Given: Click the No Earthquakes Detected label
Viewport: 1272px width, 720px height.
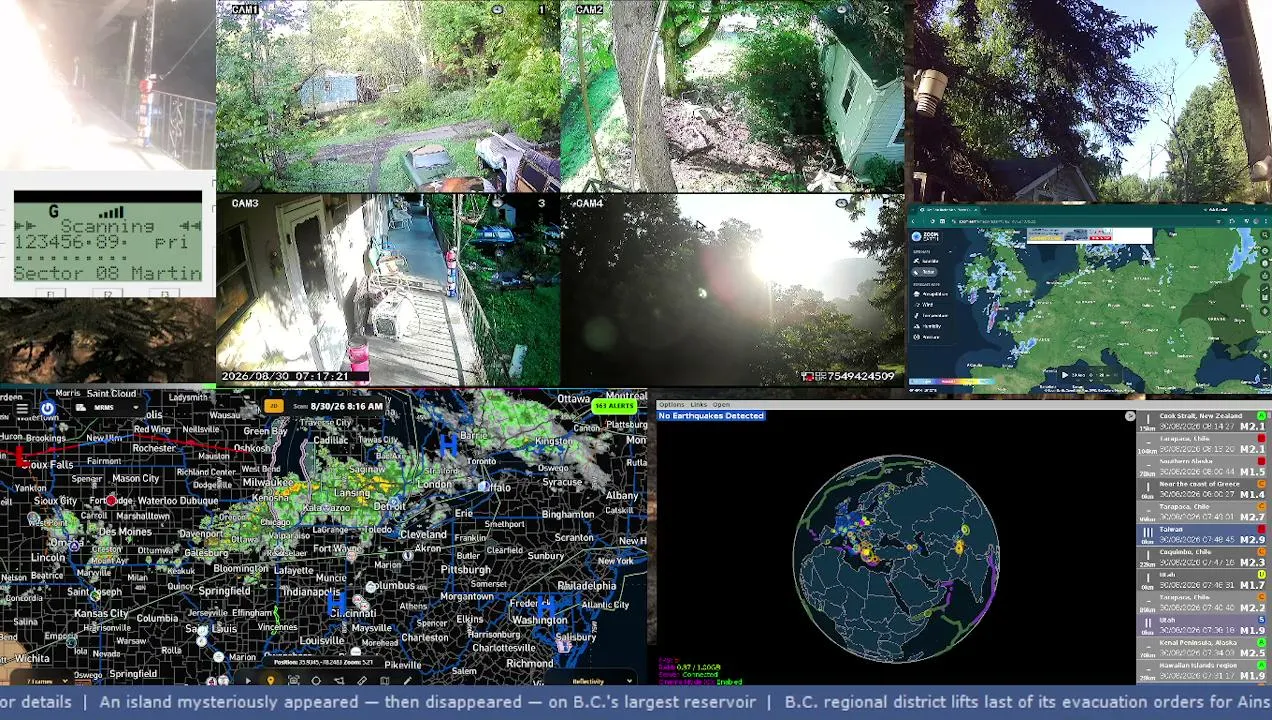Looking at the screenshot, I should [x=711, y=416].
